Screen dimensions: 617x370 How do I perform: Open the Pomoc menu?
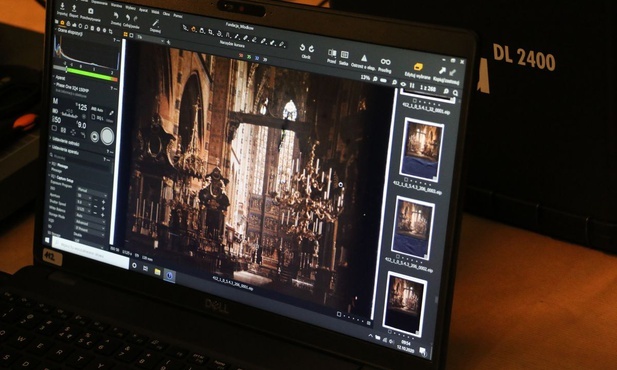pos(178,15)
